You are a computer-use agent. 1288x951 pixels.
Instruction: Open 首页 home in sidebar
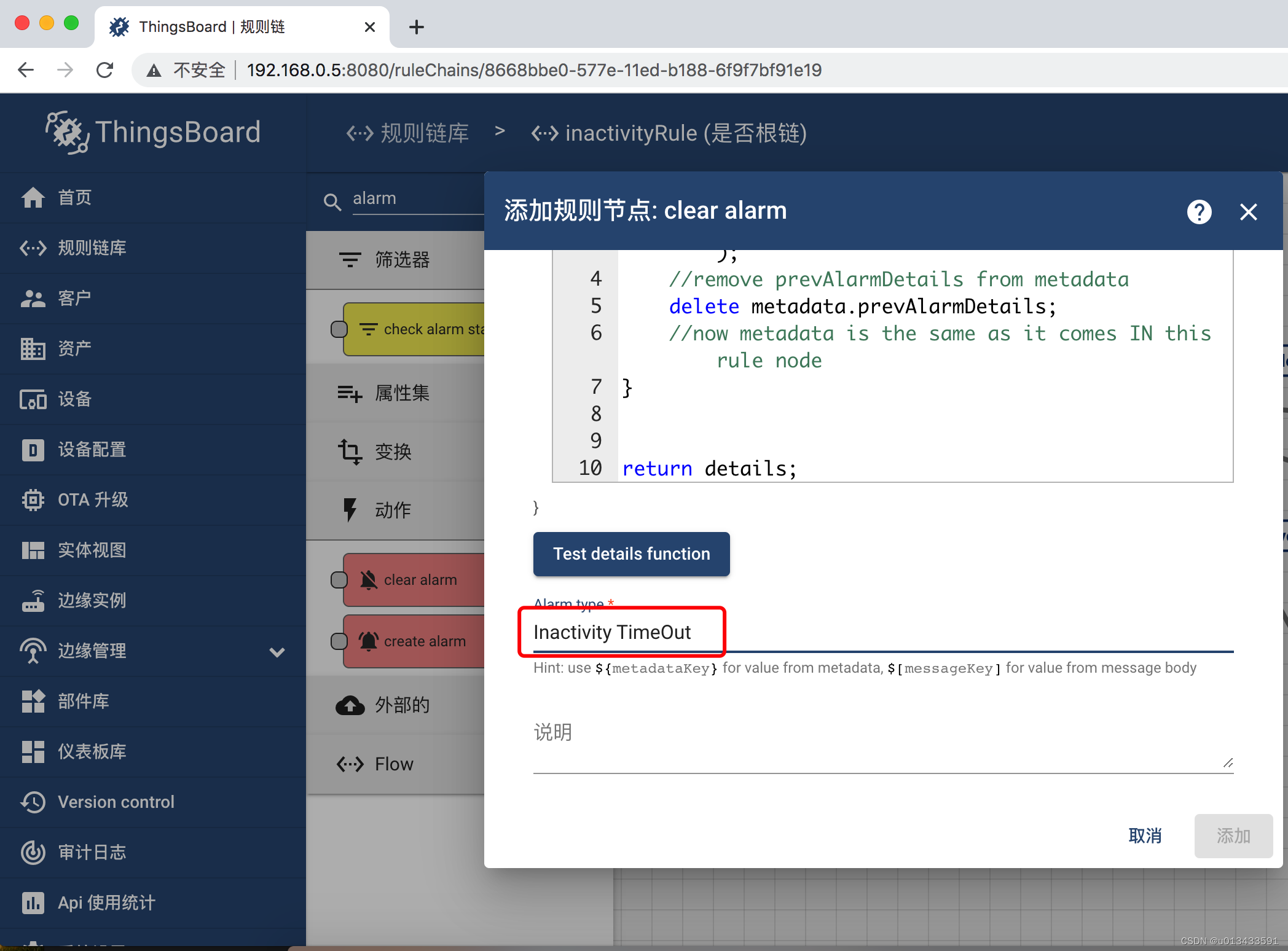[x=153, y=198]
